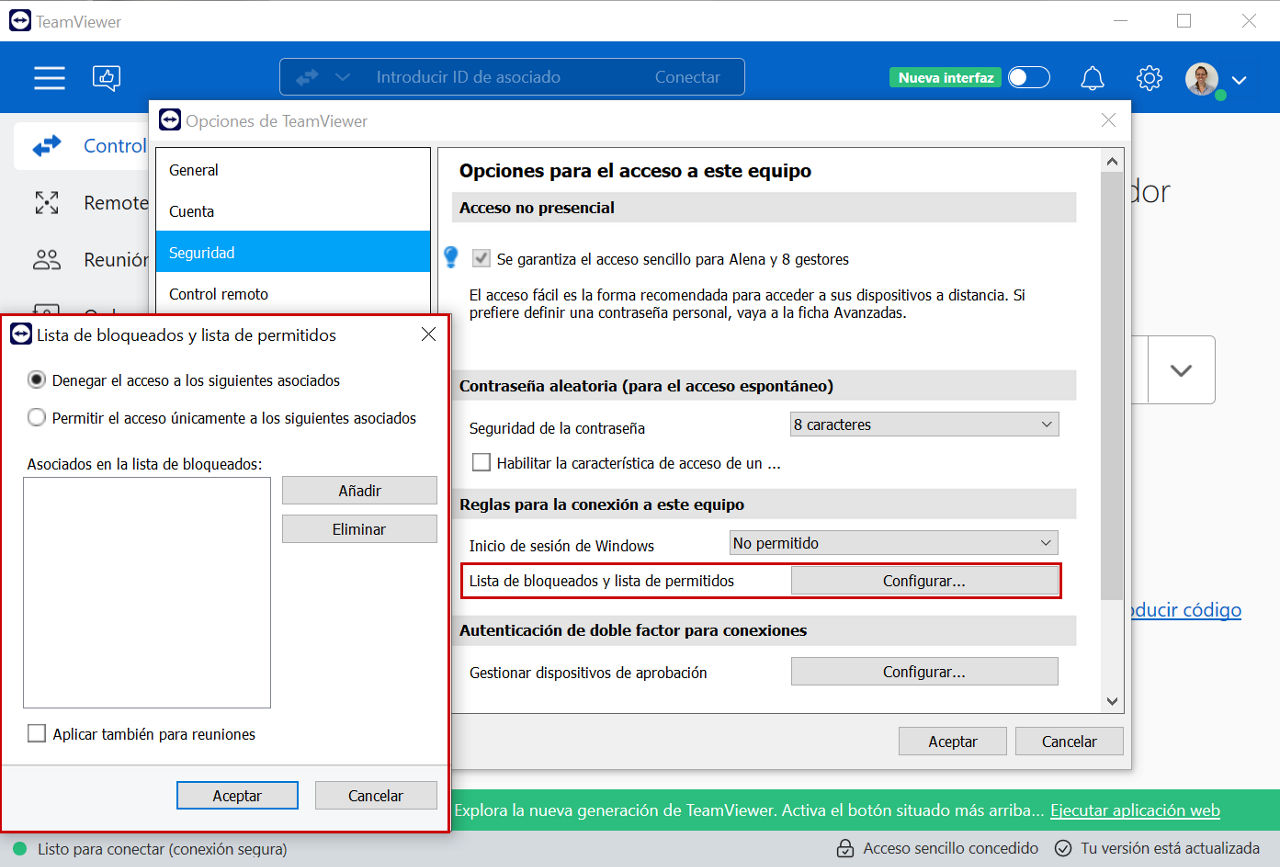Screen dimensions: 1280x867
Task: Open the Seguridad de la contraseña dropdown
Action: click(x=924, y=424)
